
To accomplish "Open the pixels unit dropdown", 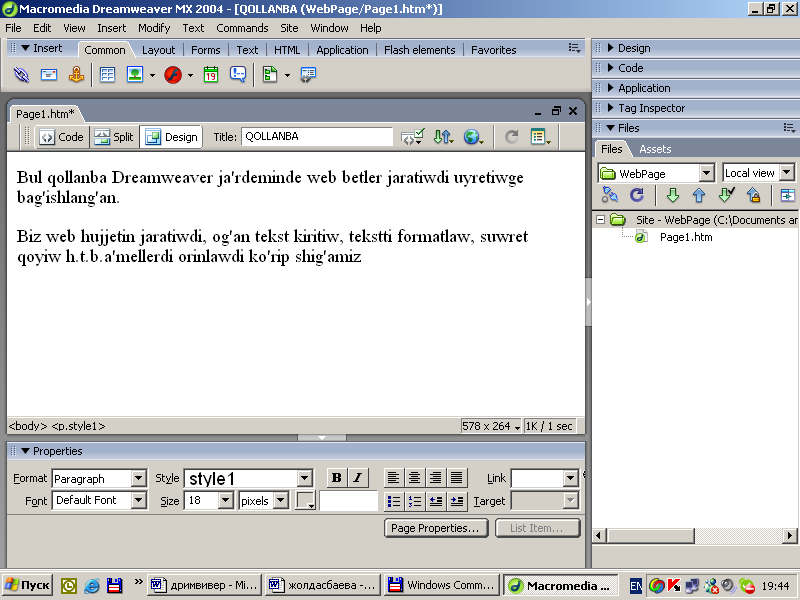I will (x=281, y=501).
